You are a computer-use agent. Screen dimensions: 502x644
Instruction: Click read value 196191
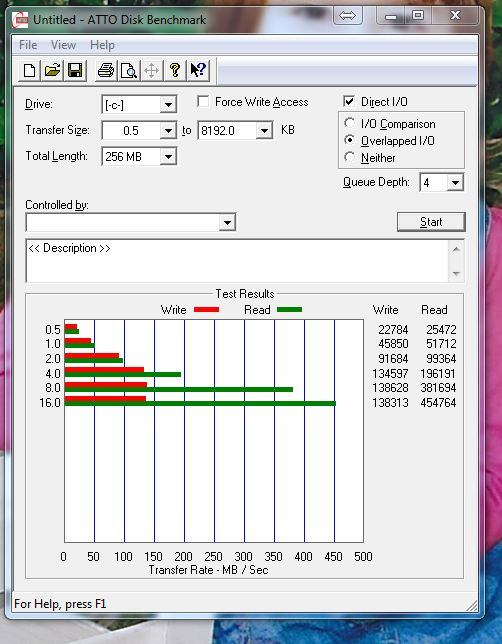[438, 374]
